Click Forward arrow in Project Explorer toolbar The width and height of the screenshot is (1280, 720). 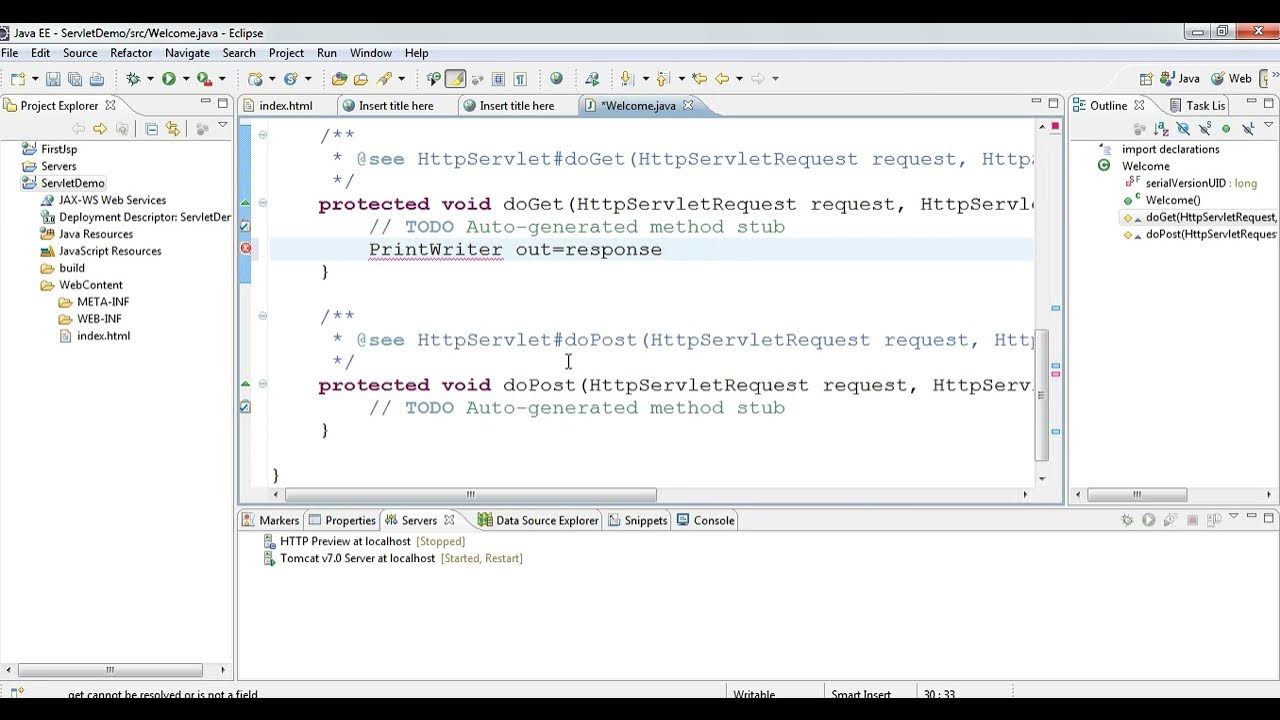pyautogui.click(x=100, y=128)
